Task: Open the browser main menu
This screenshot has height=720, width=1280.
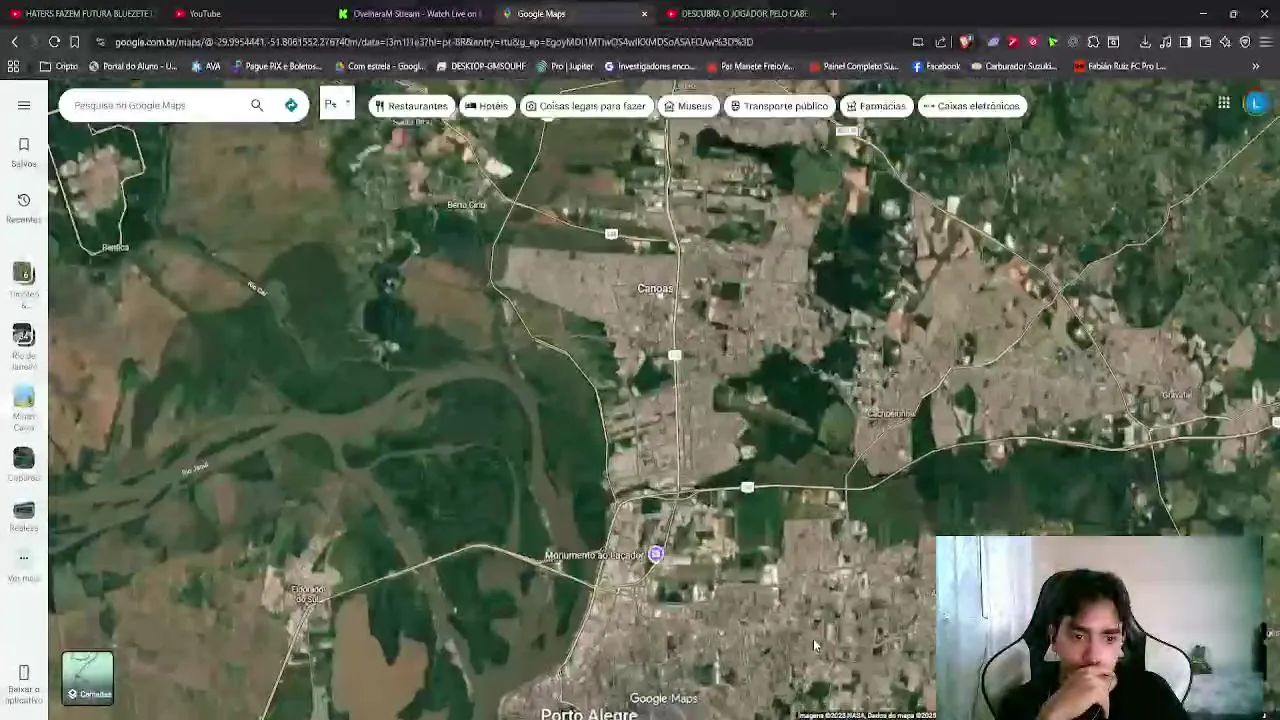Action: (x=1265, y=42)
